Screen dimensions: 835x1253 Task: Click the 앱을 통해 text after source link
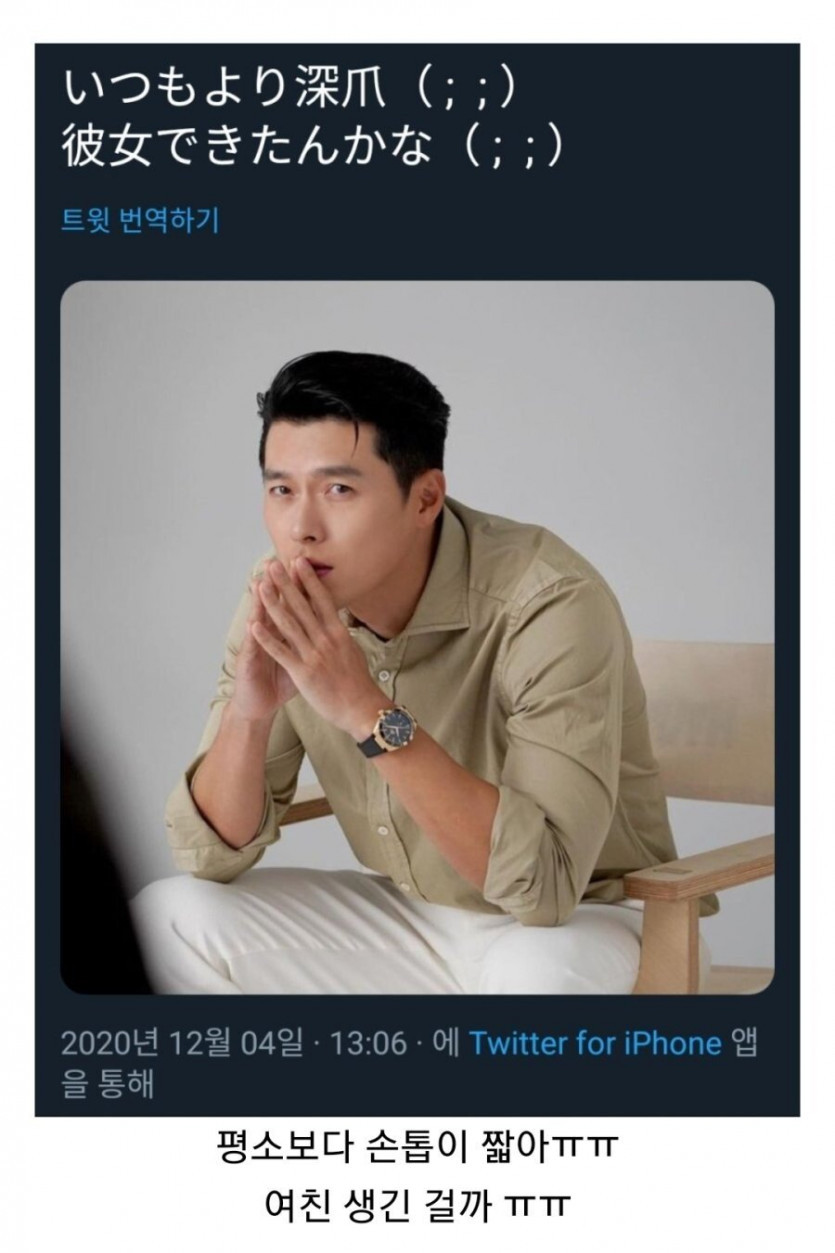410,1064
